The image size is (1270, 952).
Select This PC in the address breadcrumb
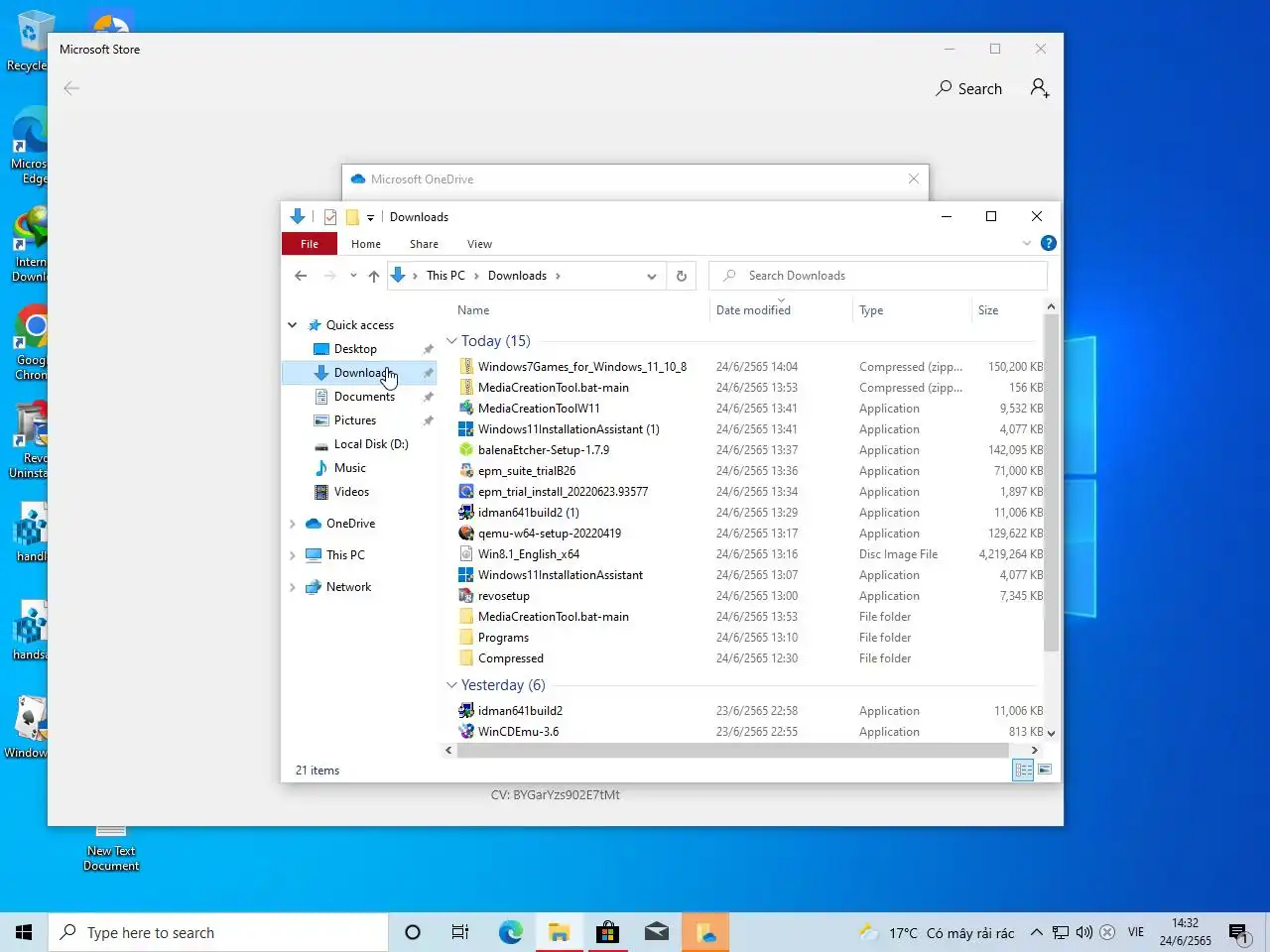(445, 276)
